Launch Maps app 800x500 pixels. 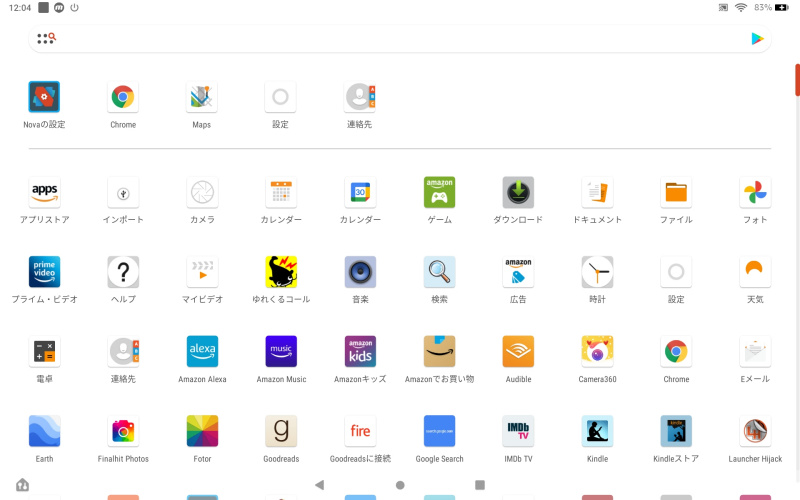click(x=202, y=97)
